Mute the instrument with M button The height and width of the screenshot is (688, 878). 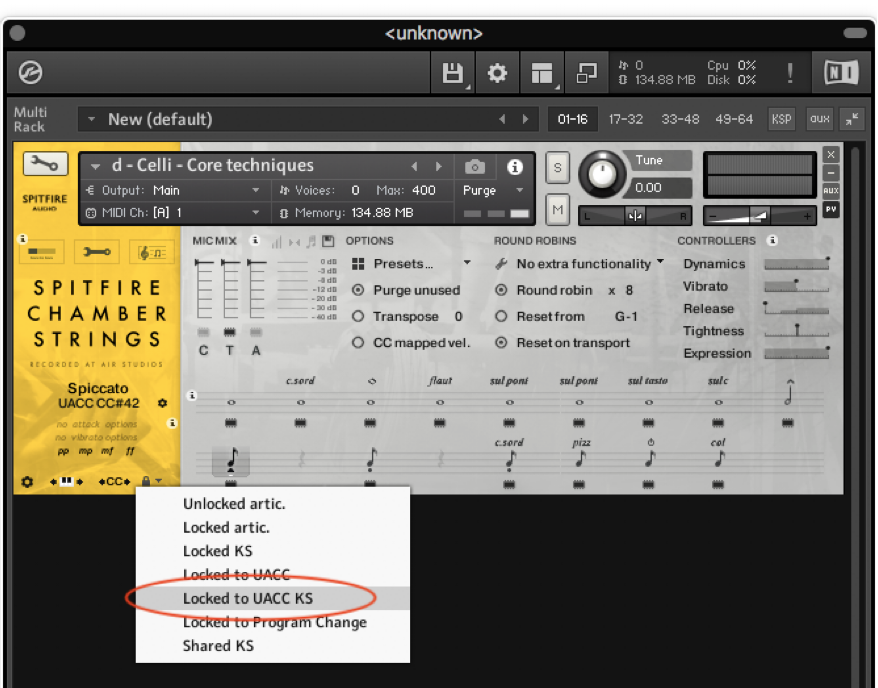[x=559, y=208]
